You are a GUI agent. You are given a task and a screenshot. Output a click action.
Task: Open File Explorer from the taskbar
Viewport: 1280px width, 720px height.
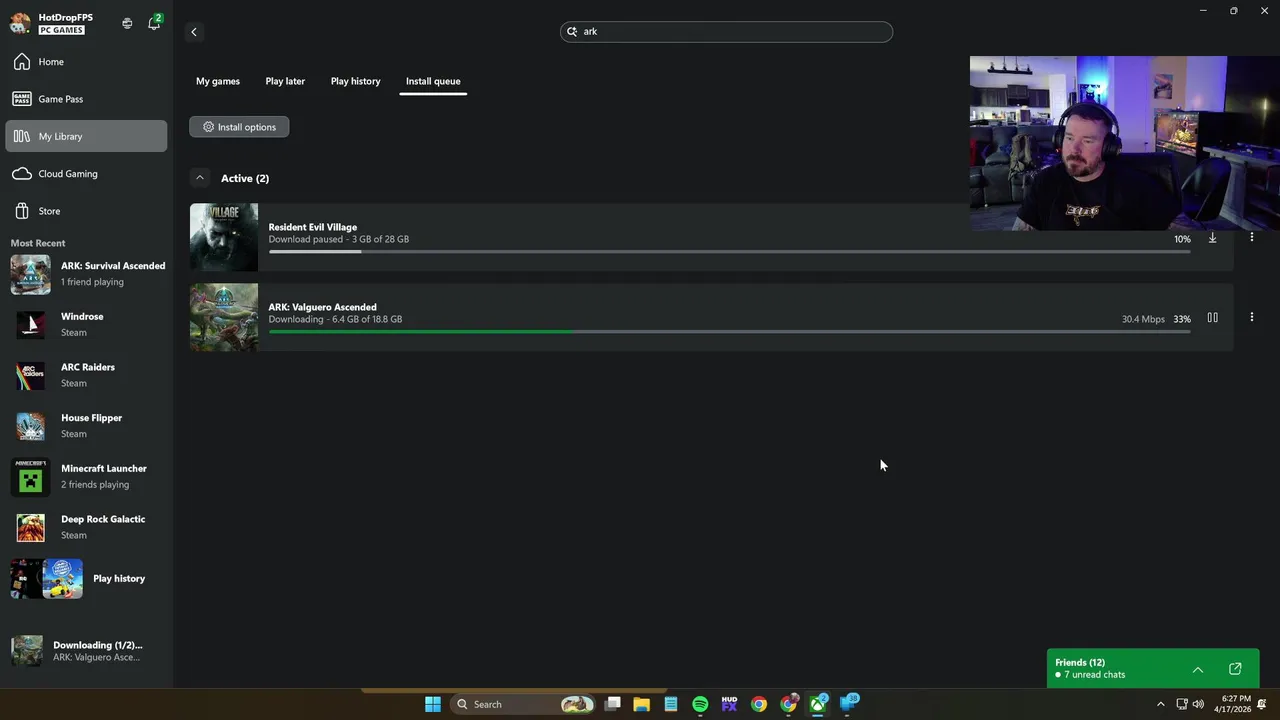coord(641,704)
